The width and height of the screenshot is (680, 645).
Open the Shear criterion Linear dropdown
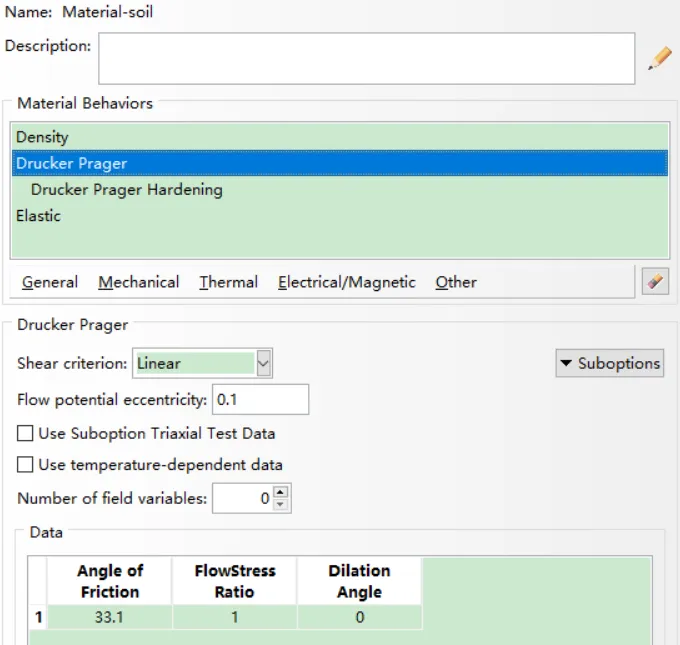(203, 363)
